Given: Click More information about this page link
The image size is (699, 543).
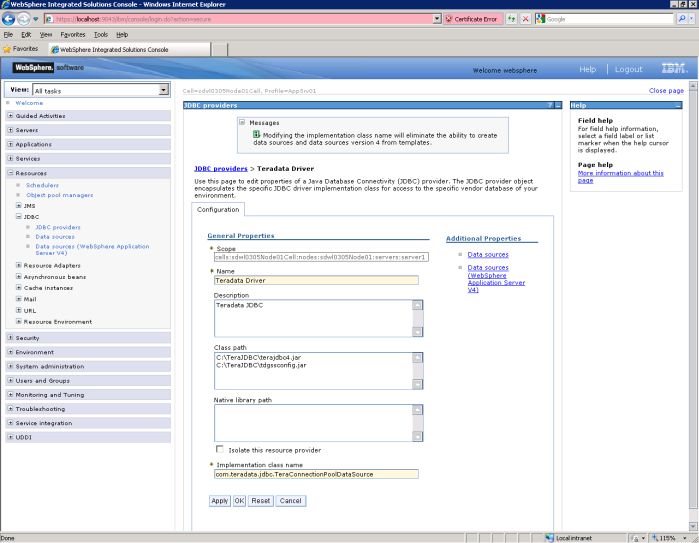Looking at the screenshot, I should coord(620,177).
